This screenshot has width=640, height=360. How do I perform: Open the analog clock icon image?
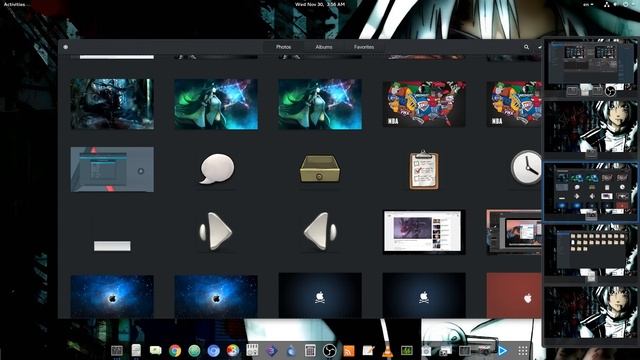pyautogui.click(x=526, y=168)
